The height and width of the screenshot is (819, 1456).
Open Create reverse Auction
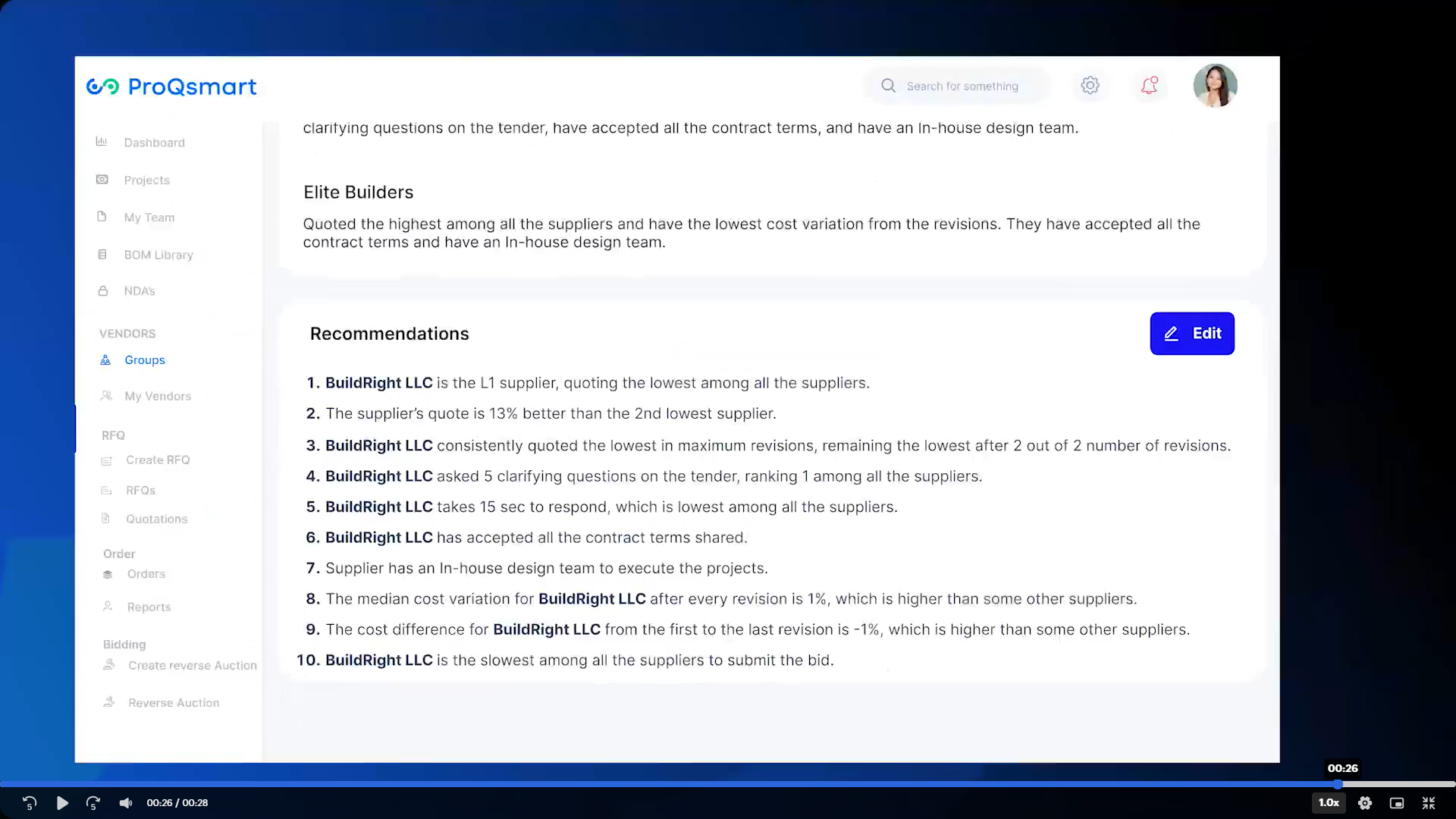193,666
